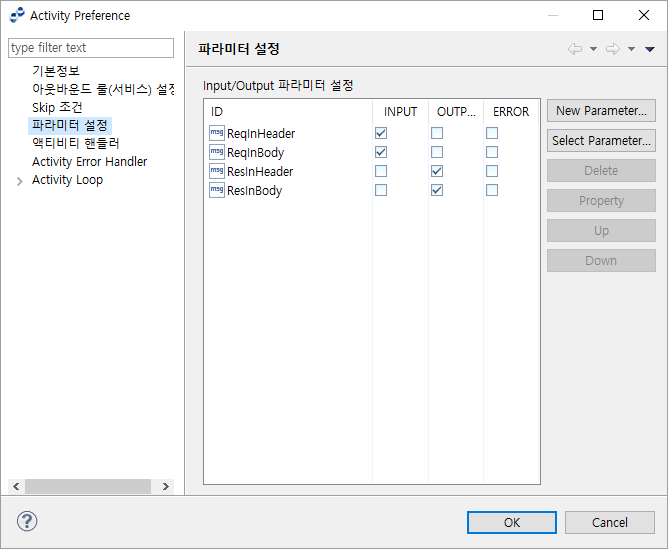The image size is (668, 549).
Task: Check INPUT for ResInBody
Action: [381, 190]
